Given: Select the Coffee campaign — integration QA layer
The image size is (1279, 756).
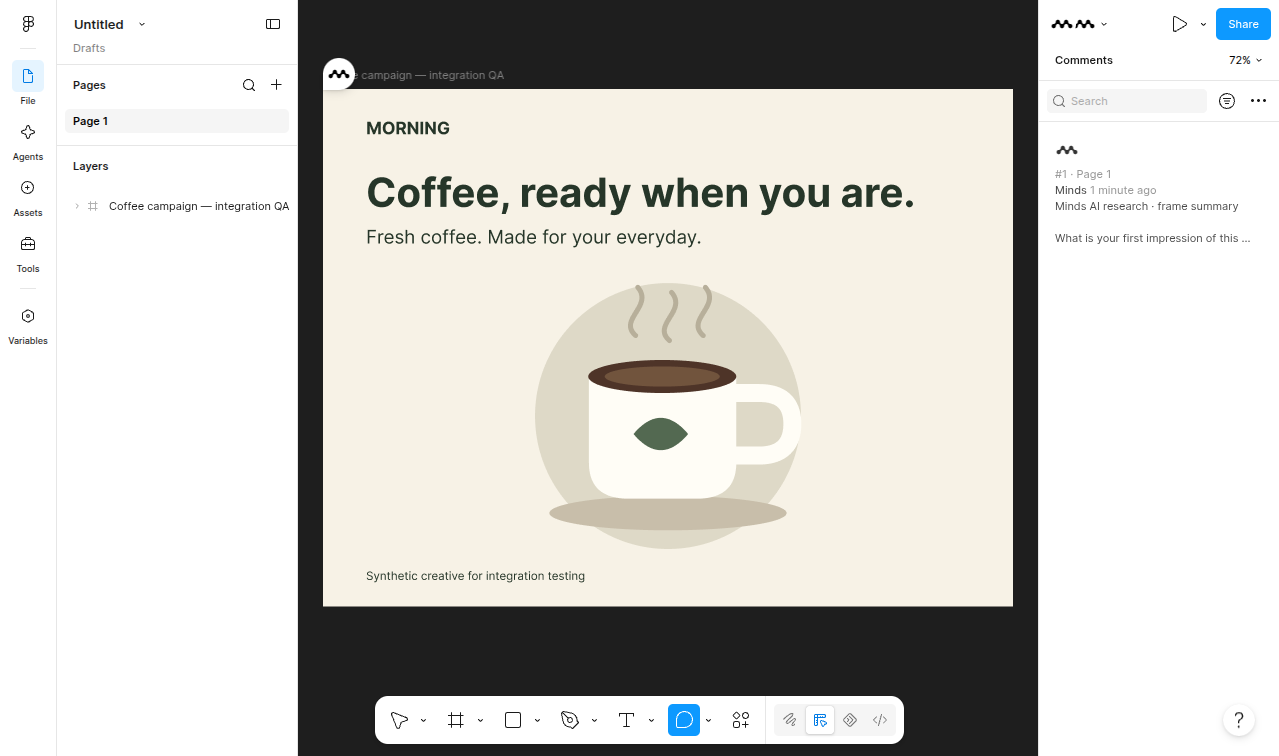Looking at the screenshot, I should click(x=199, y=206).
